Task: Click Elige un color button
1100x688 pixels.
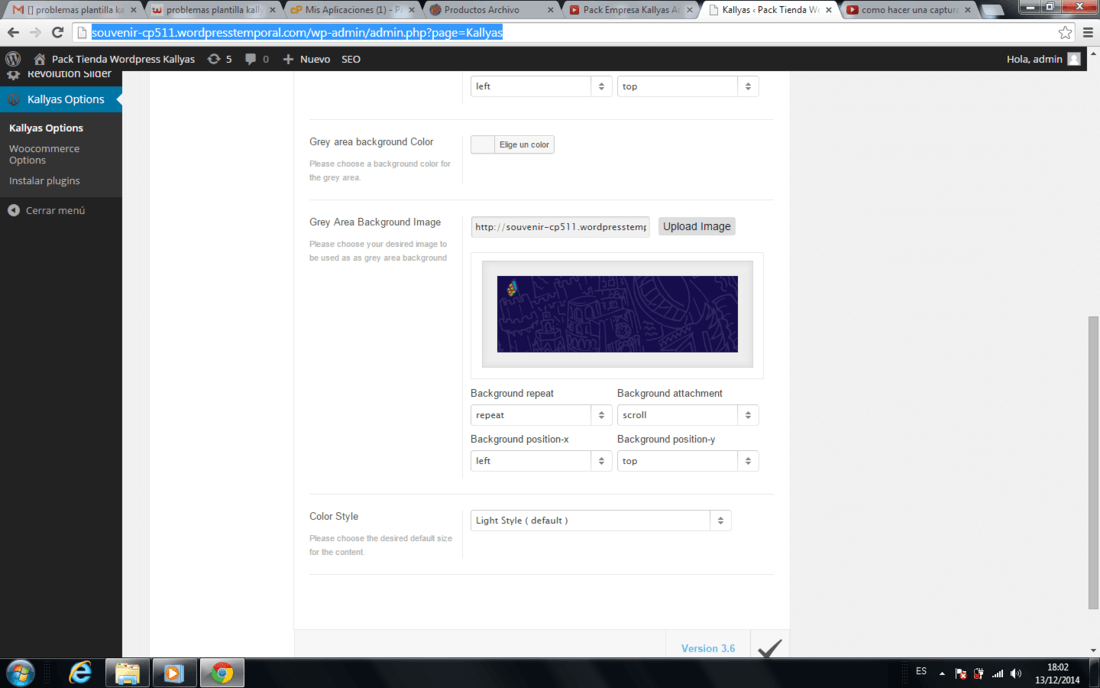Action: [x=524, y=144]
